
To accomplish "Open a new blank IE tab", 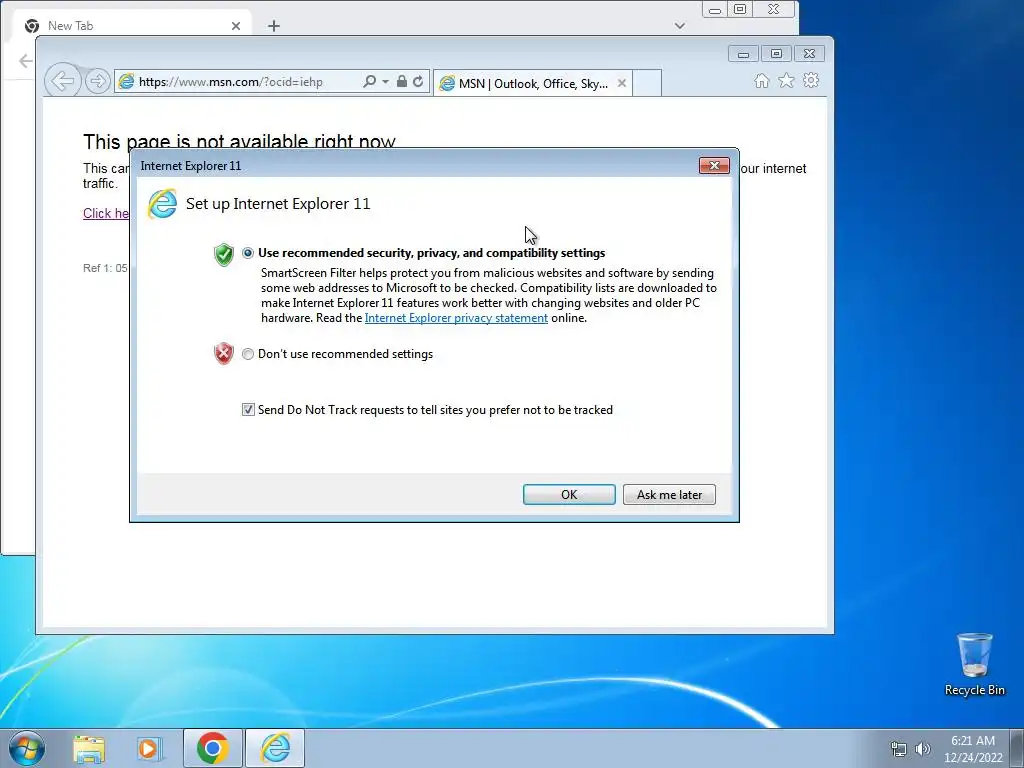I will point(647,83).
